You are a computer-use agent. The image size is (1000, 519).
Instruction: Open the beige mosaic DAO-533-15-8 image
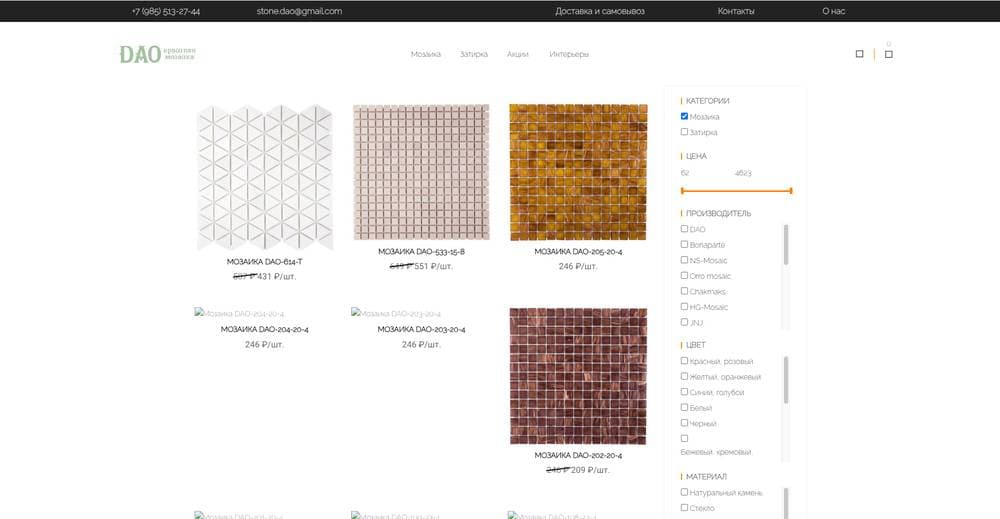pos(422,172)
